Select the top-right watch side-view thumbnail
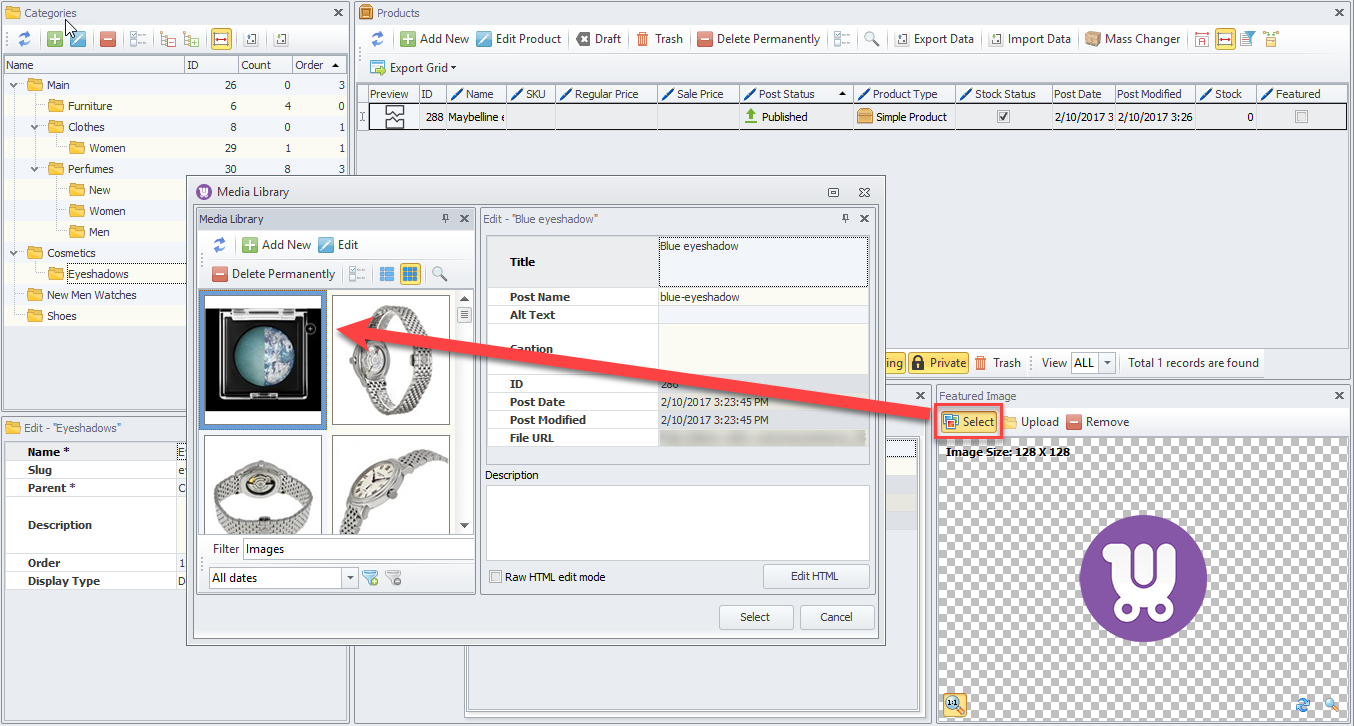Image resolution: width=1354 pixels, height=726 pixels. [x=391, y=360]
